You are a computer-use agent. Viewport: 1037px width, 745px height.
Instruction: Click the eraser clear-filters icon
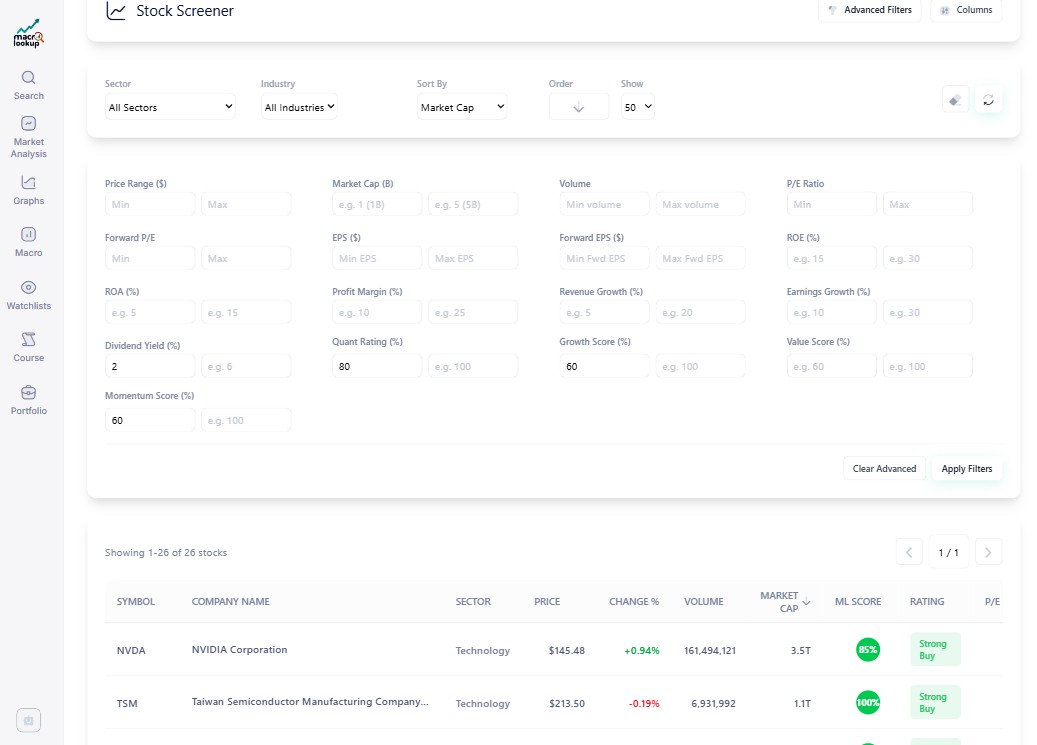pyautogui.click(x=955, y=100)
